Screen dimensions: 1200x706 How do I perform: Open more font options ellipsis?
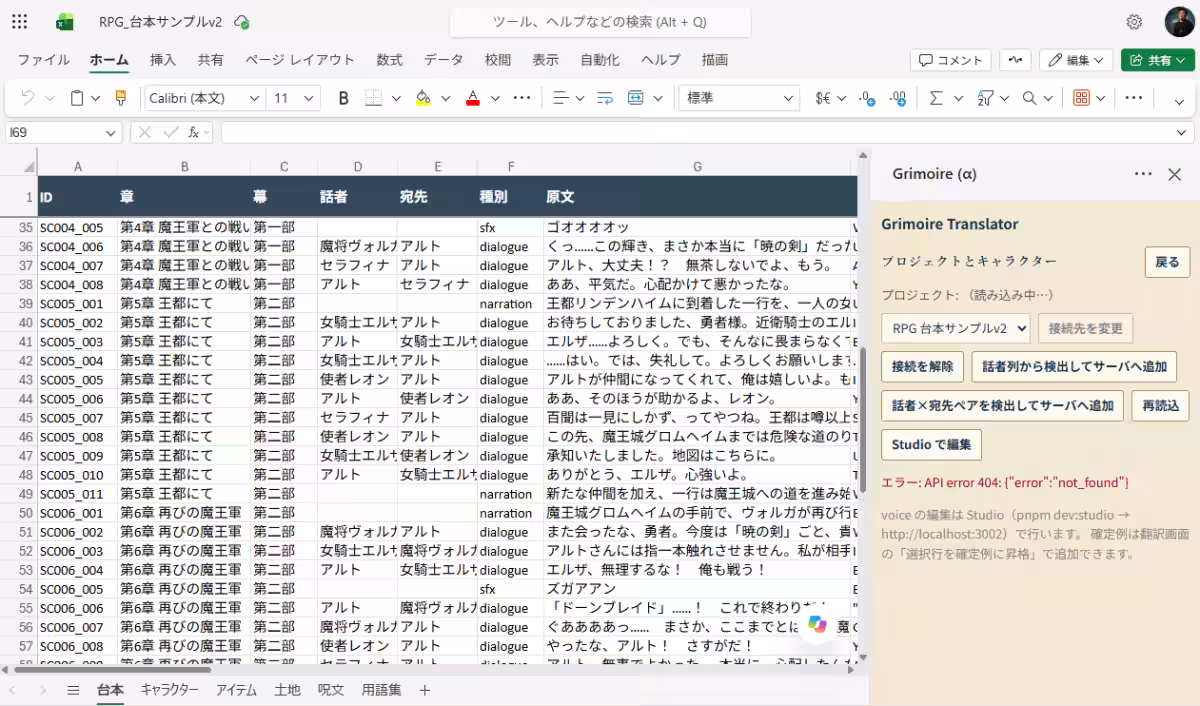tap(521, 98)
